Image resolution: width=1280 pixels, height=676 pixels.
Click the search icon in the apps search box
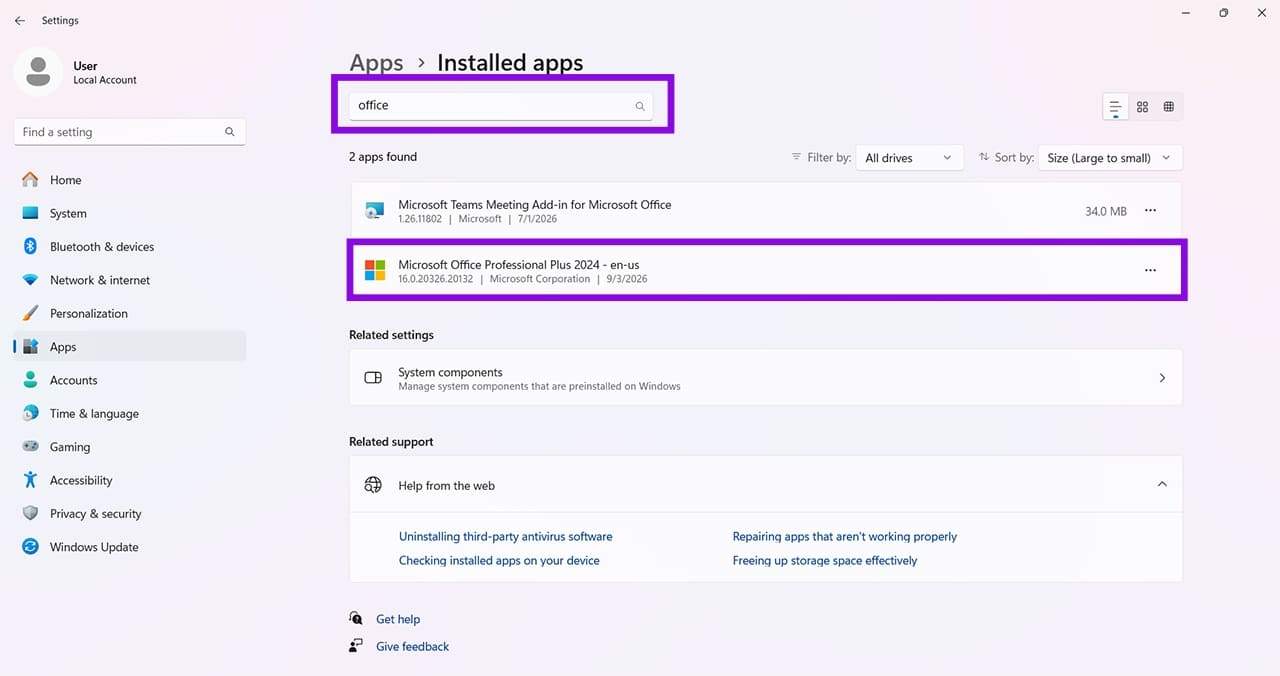640,106
